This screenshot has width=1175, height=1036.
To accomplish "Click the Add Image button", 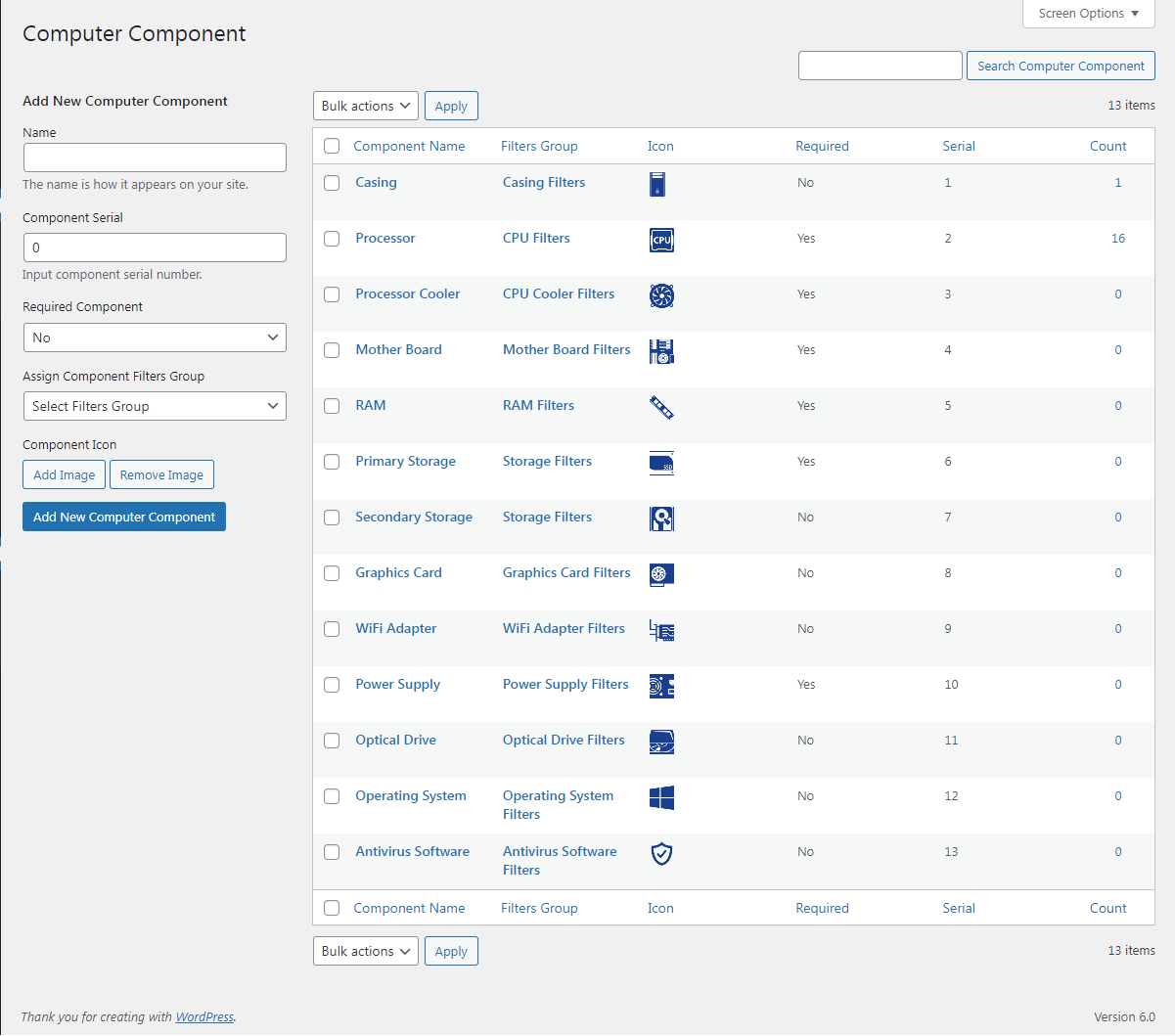I will [65, 474].
